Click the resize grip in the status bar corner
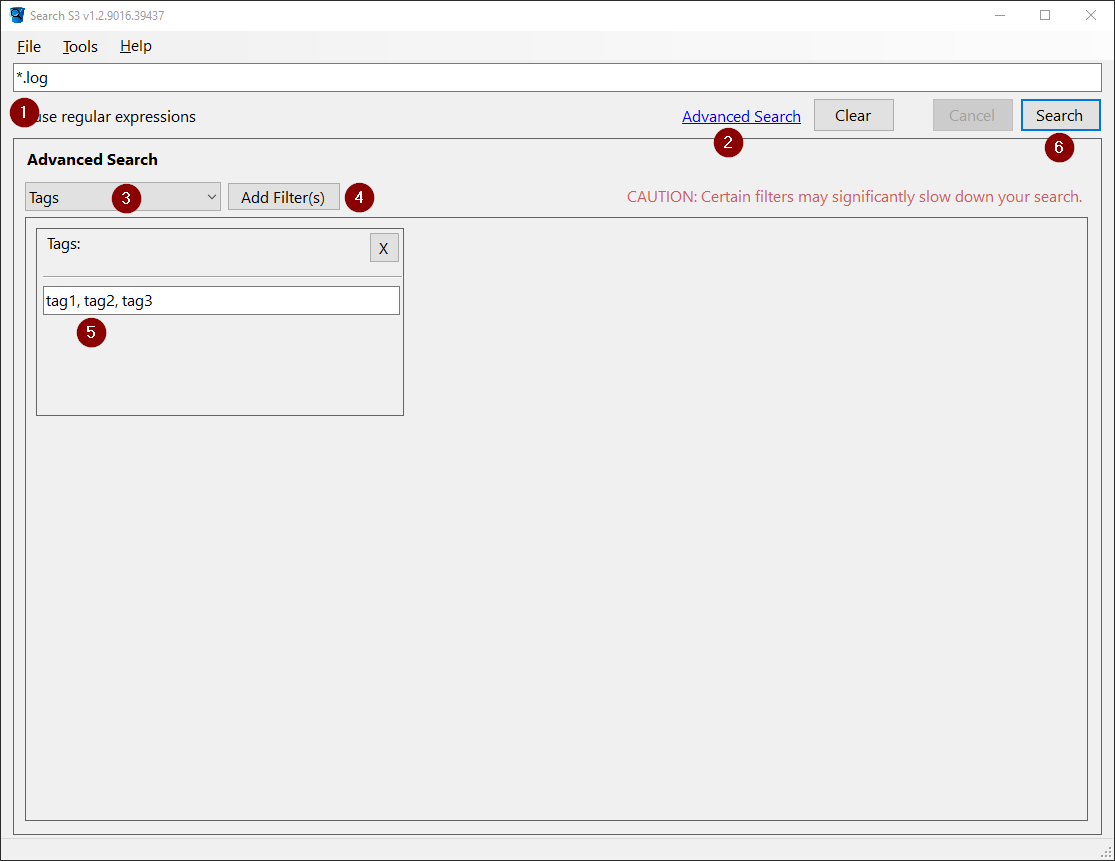This screenshot has height=861, width=1115. click(1106, 852)
